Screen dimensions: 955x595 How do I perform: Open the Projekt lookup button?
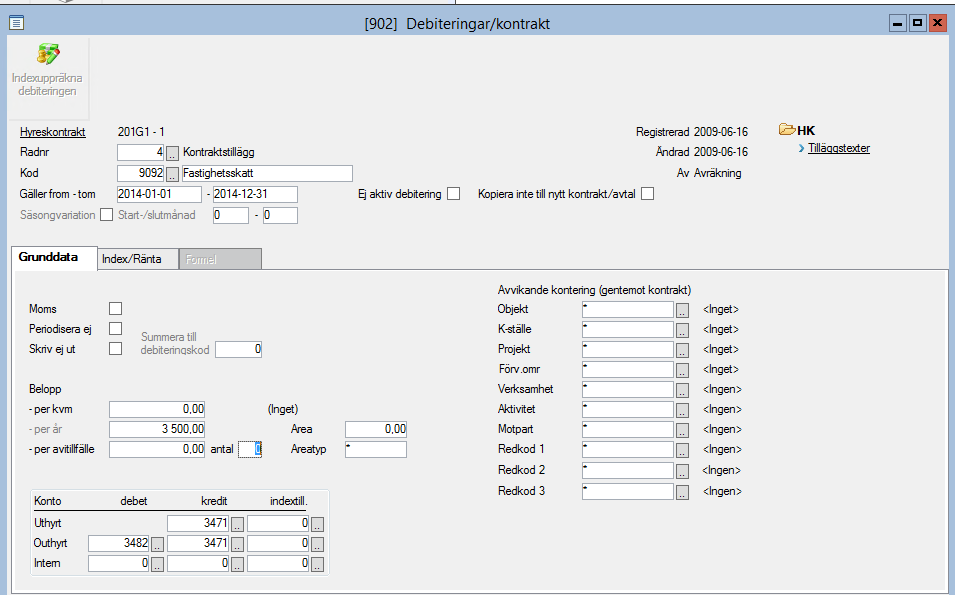pyautogui.click(x=682, y=350)
